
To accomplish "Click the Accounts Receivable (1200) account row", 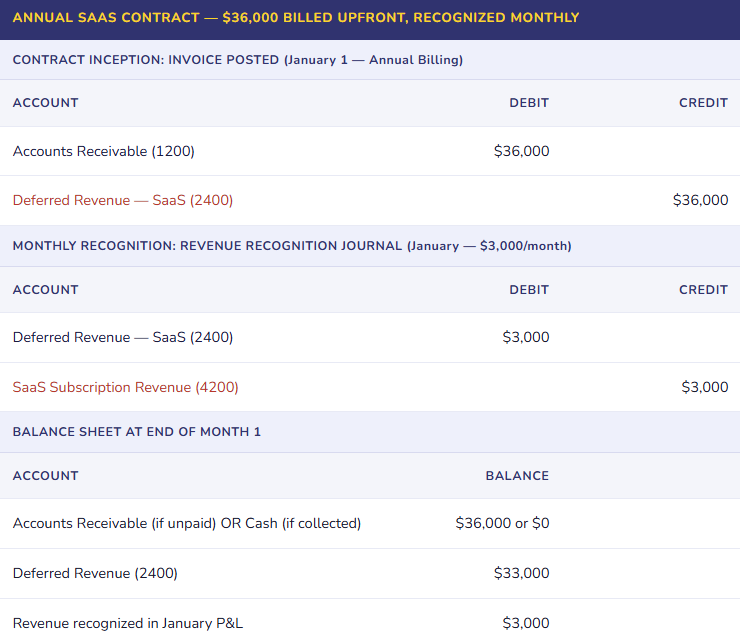I will pyautogui.click(x=104, y=152).
